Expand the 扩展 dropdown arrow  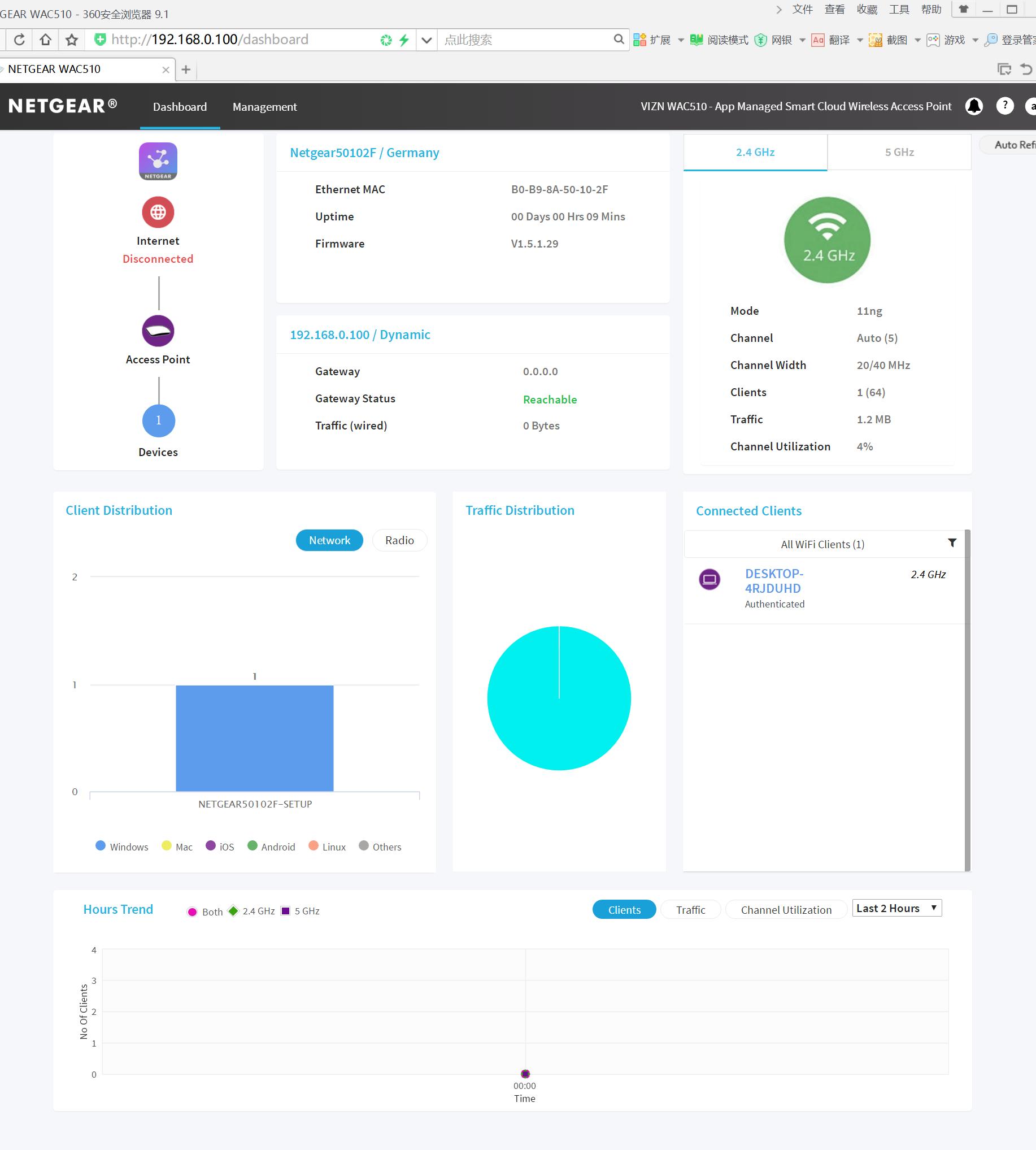click(x=681, y=40)
